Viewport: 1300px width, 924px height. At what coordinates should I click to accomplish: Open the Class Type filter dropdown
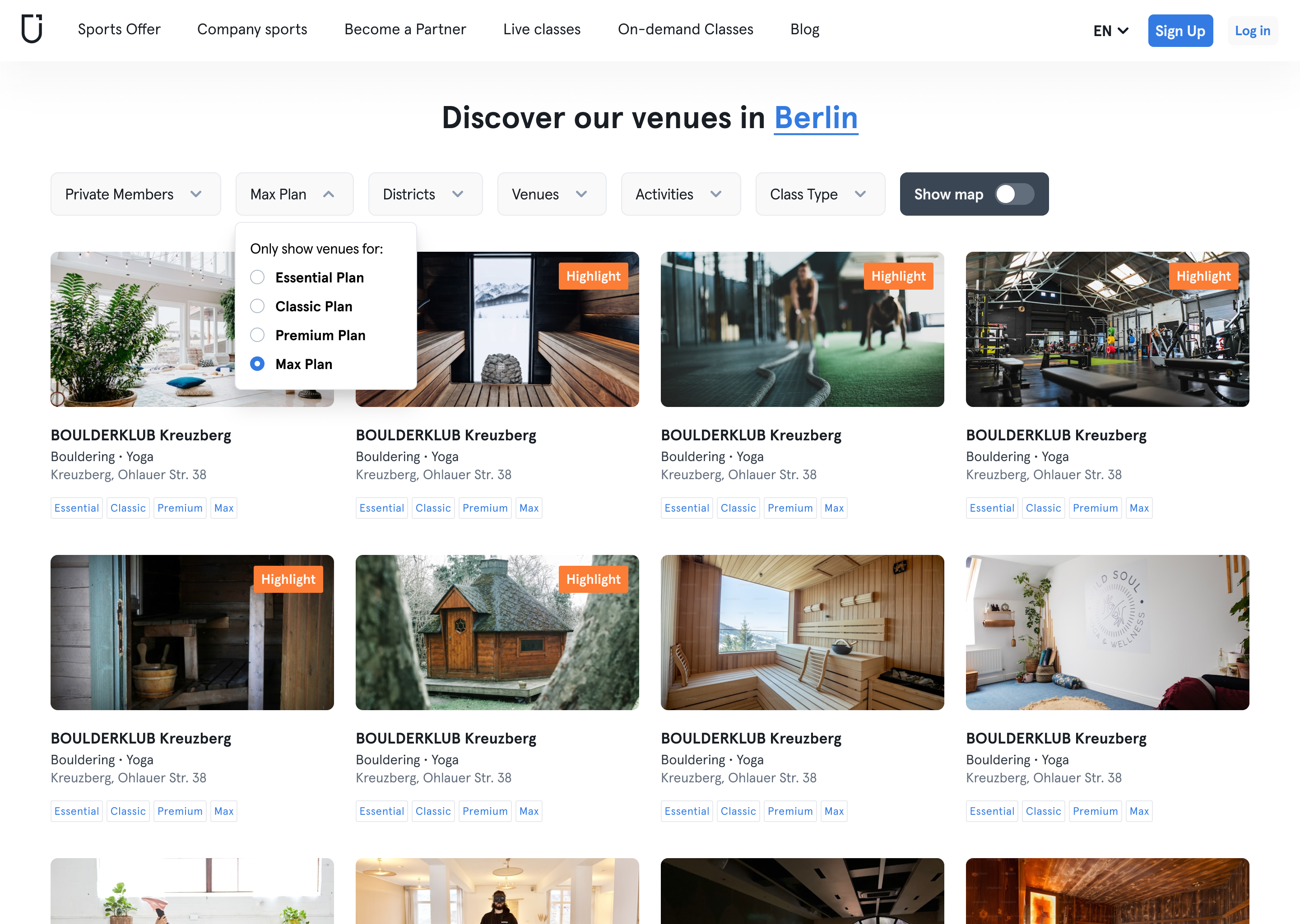click(820, 194)
